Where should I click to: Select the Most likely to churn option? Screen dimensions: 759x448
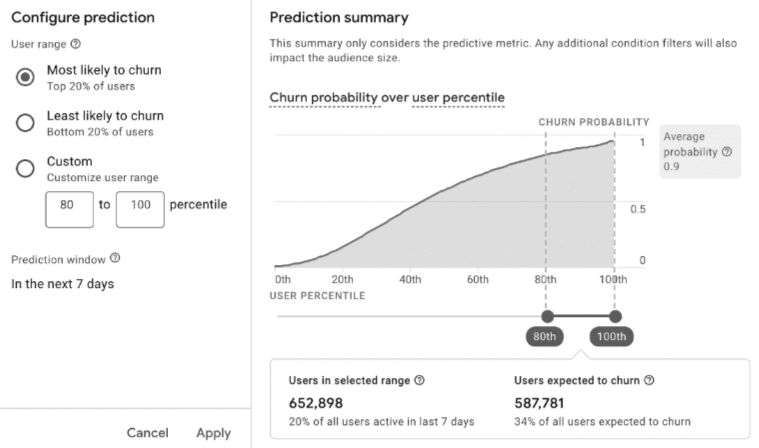tap(26, 77)
